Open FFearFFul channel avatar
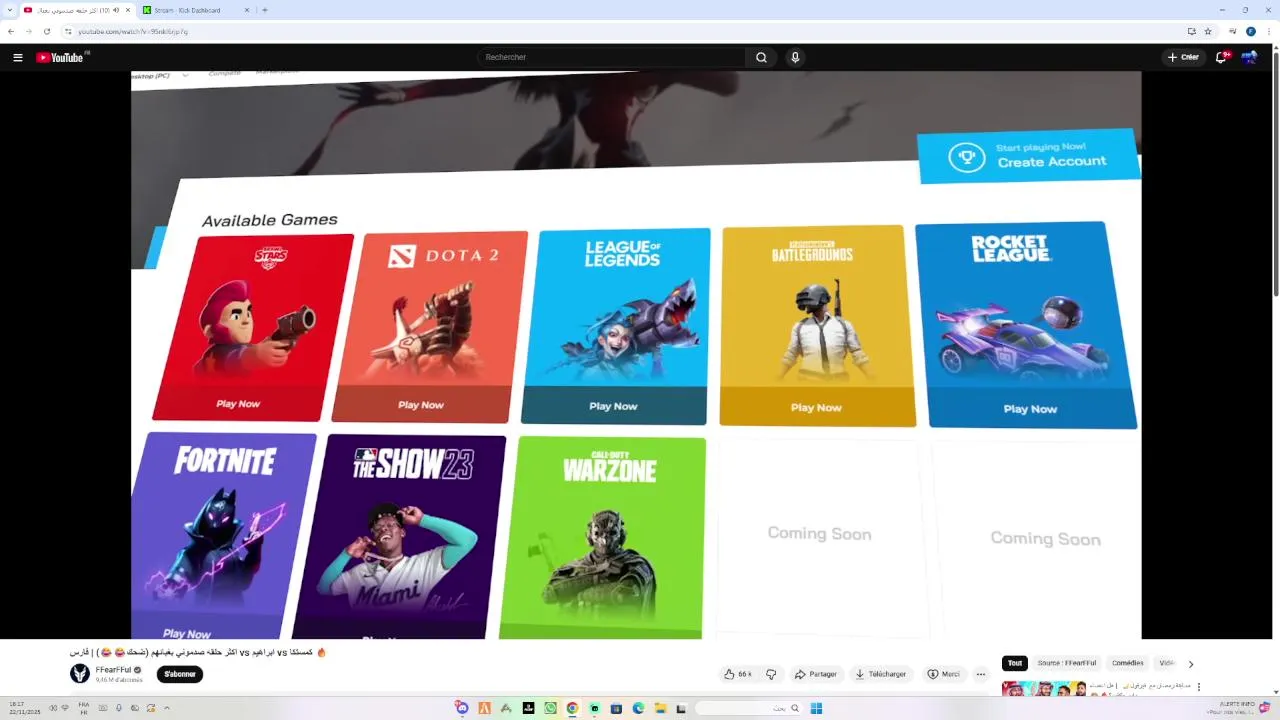This screenshot has height=720, width=1280. tap(80, 673)
